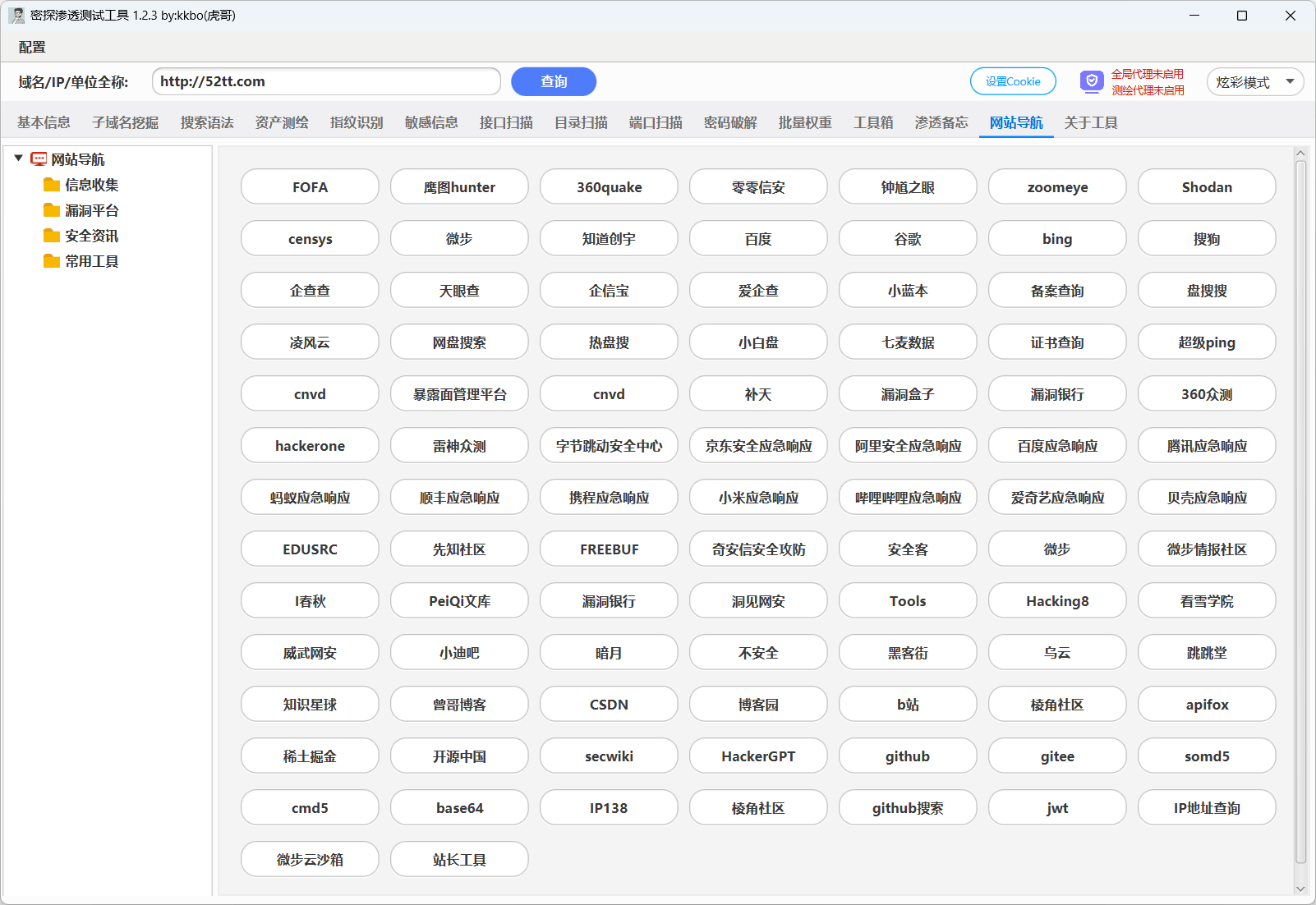1316x905 pixels.
Task: Open the 目录扫描 tab
Action: point(581,122)
